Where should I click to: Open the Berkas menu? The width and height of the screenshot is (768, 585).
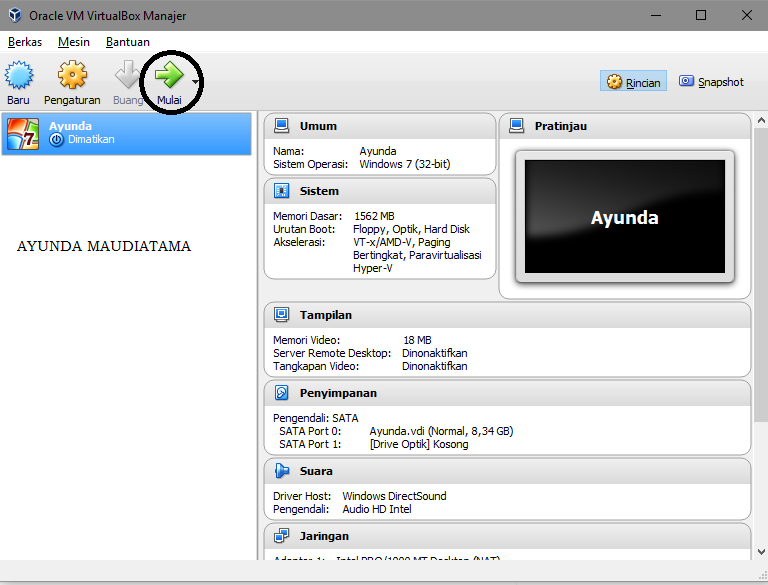pos(25,42)
